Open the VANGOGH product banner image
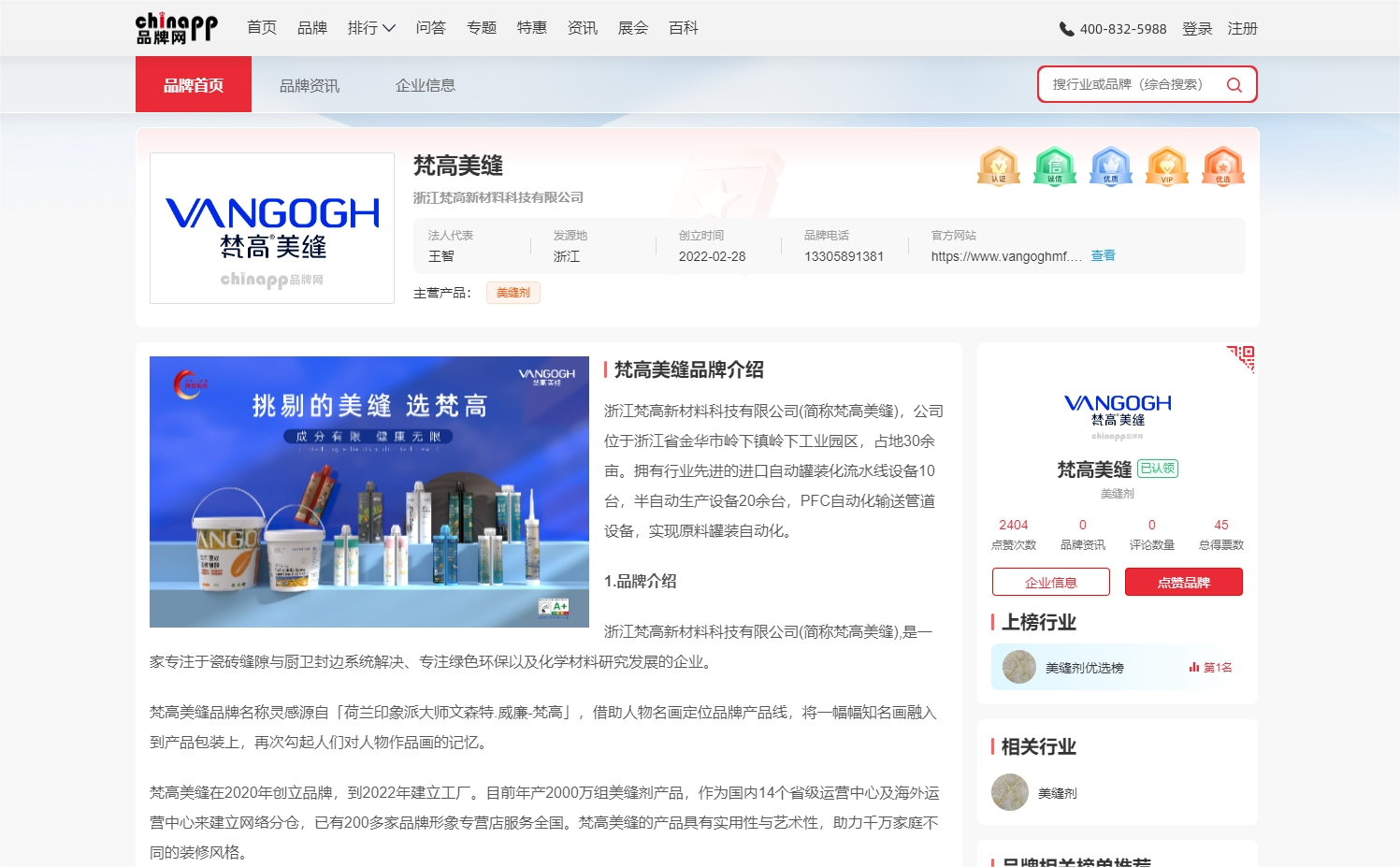The height and width of the screenshot is (867, 1400). pos(369,491)
